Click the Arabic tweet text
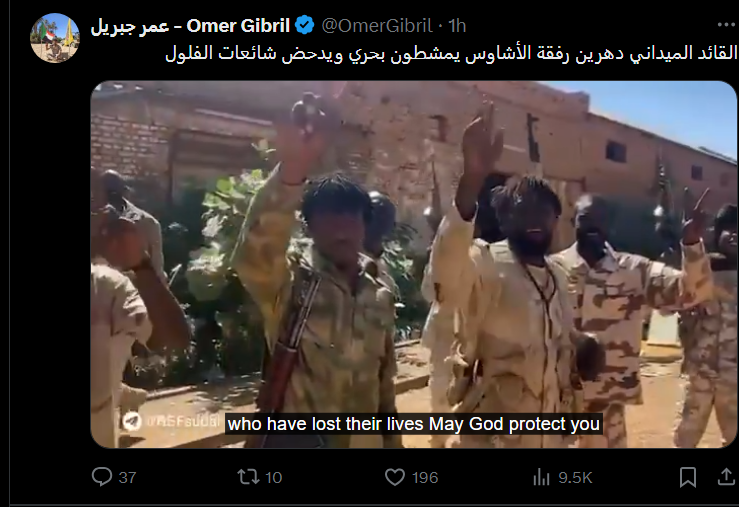Image resolution: width=739 pixels, height=507 pixels. (451, 53)
